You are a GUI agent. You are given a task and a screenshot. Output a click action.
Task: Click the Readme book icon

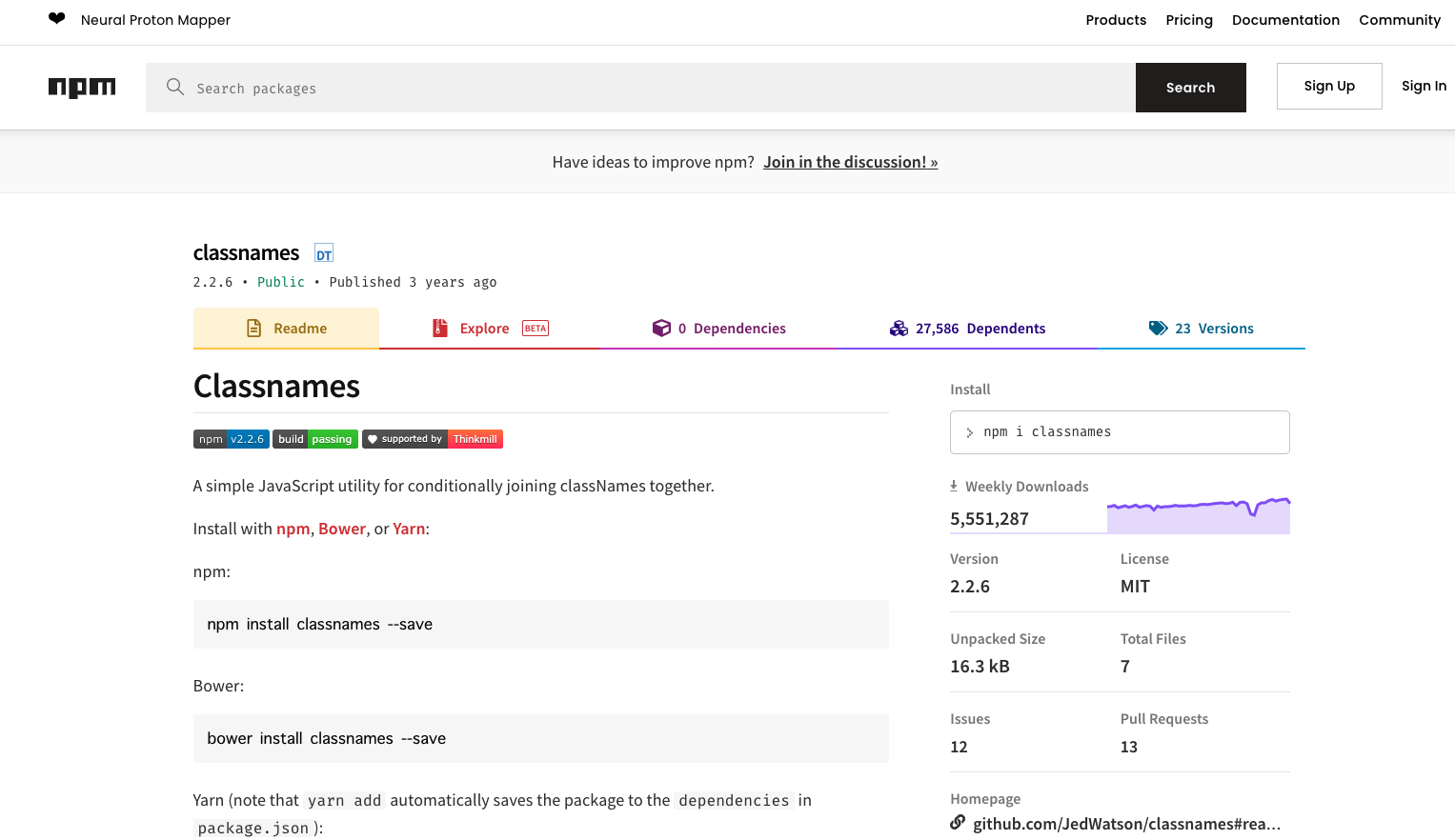pos(253,327)
